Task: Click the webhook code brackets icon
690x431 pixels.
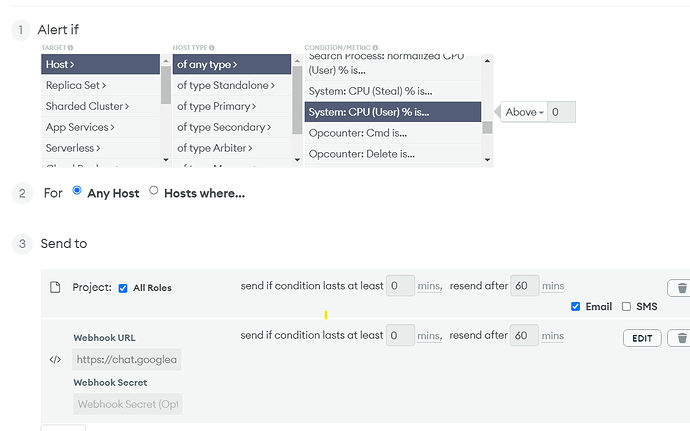Action: click(55, 360)
